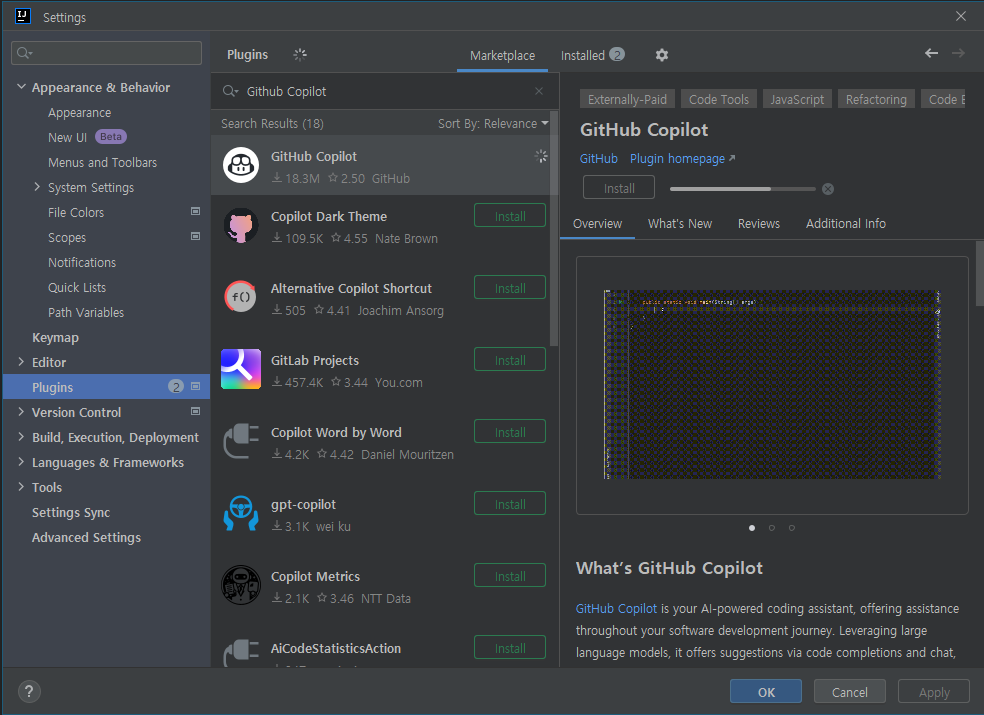Install the Alternative Copilot Shortcut plugin
The image size is (984, 715).
point(510,288)
